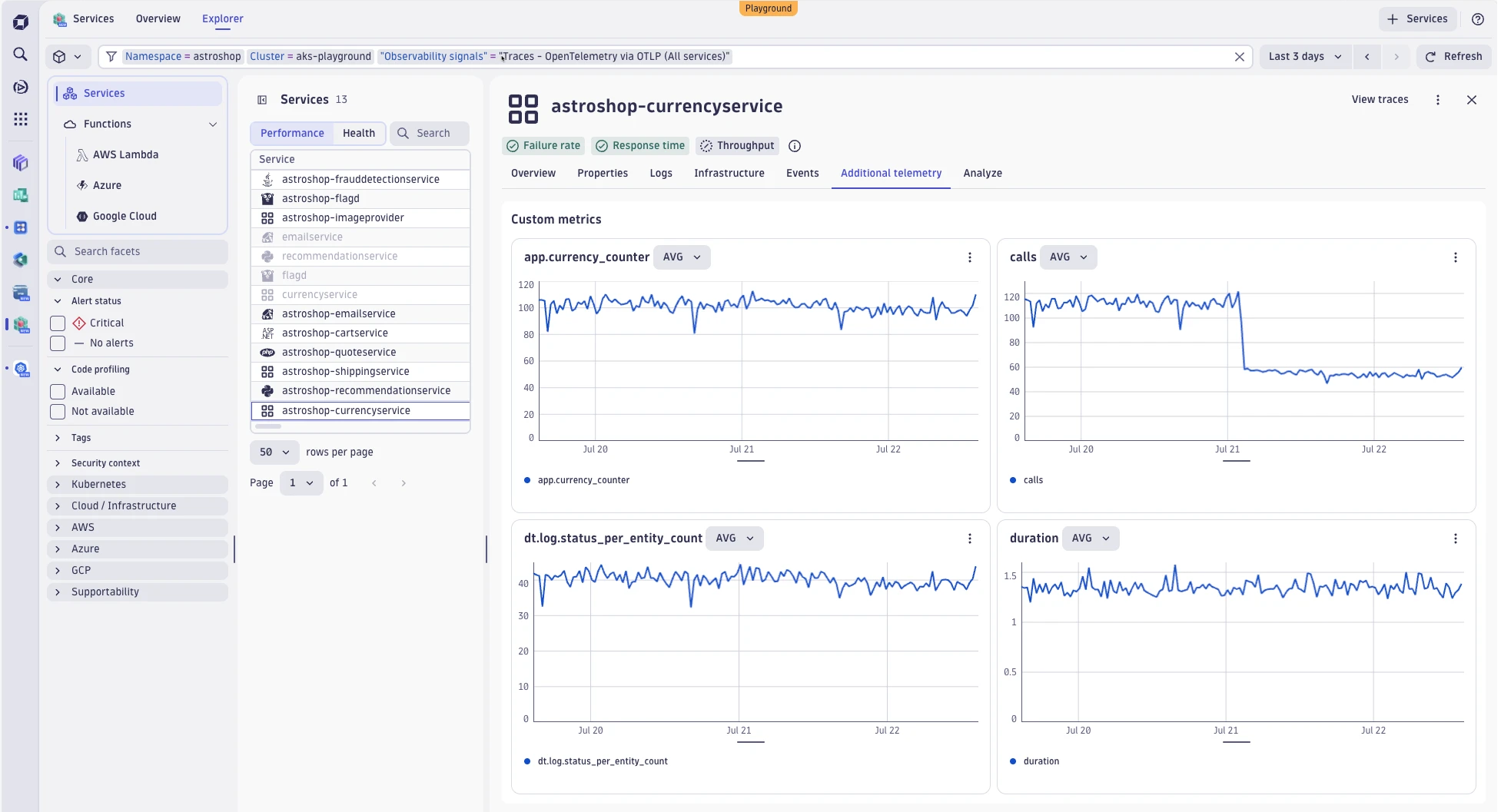Click the Dynatrace logo at top left
The image size is (1501, 812).
pos(20,21)
